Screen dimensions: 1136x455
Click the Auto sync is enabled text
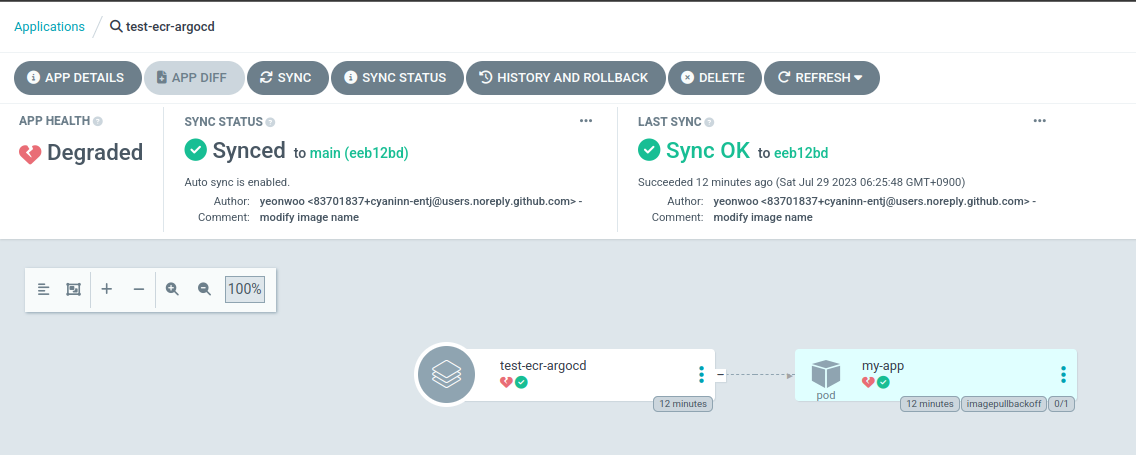click(x=237, y=183)
